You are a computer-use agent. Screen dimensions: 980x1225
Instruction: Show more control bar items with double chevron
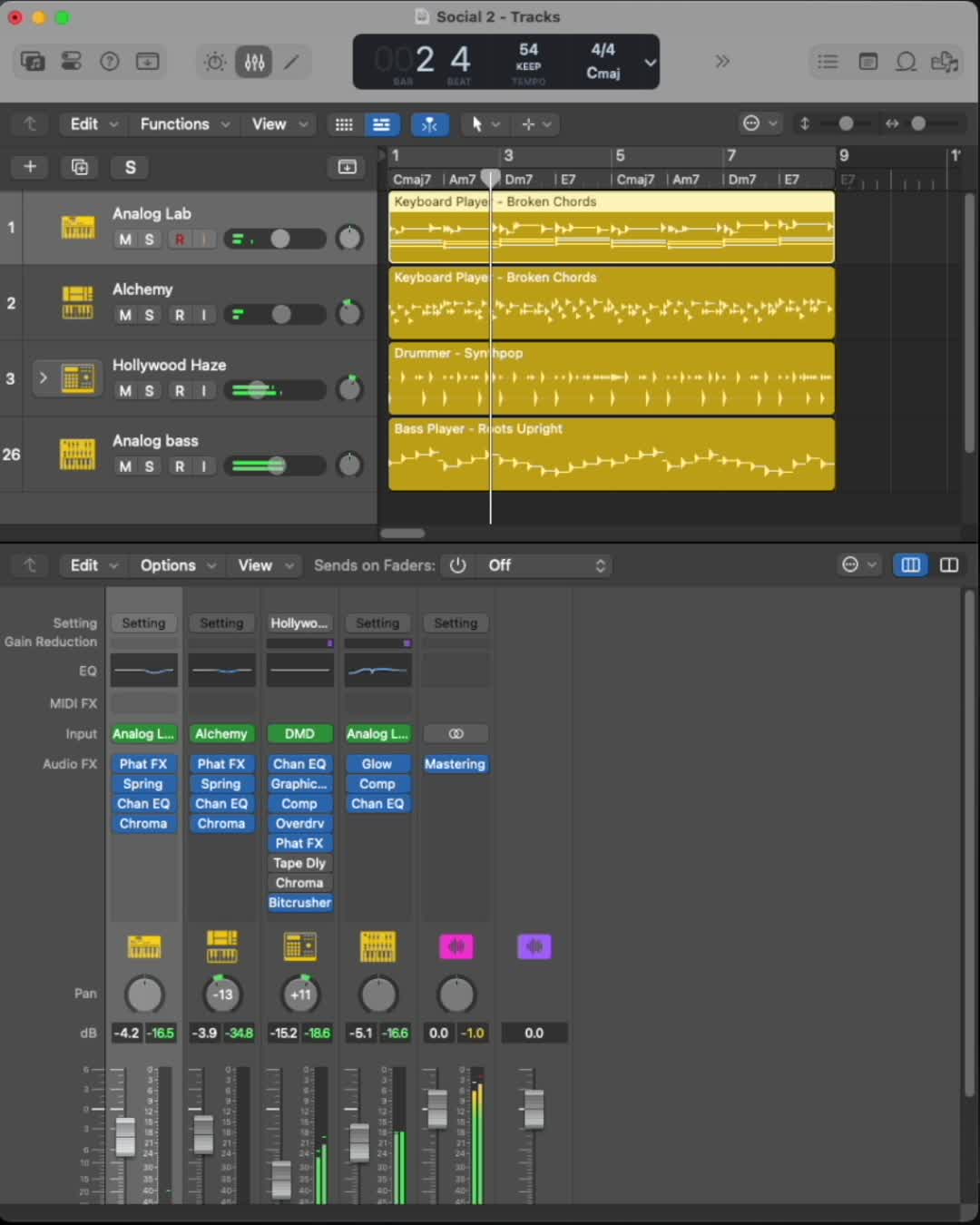click(722, 62)
